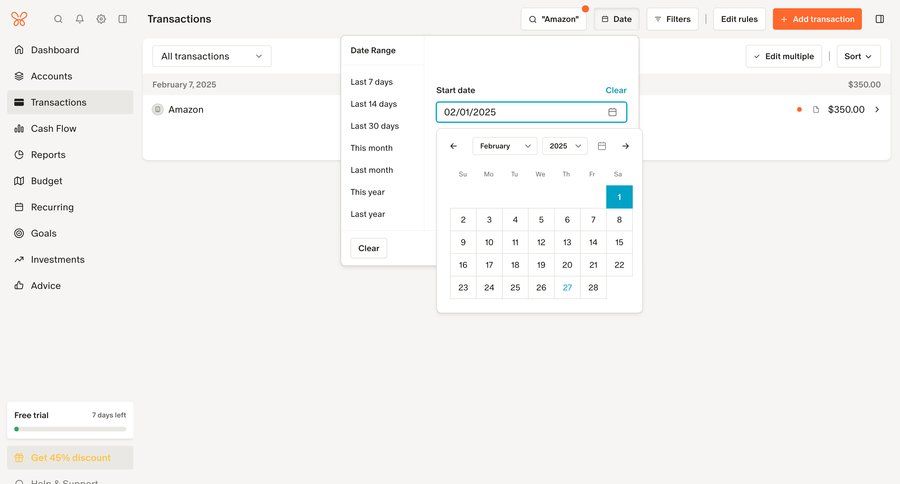
Task: Select February 1 in calendar
Action: [619, 197]
